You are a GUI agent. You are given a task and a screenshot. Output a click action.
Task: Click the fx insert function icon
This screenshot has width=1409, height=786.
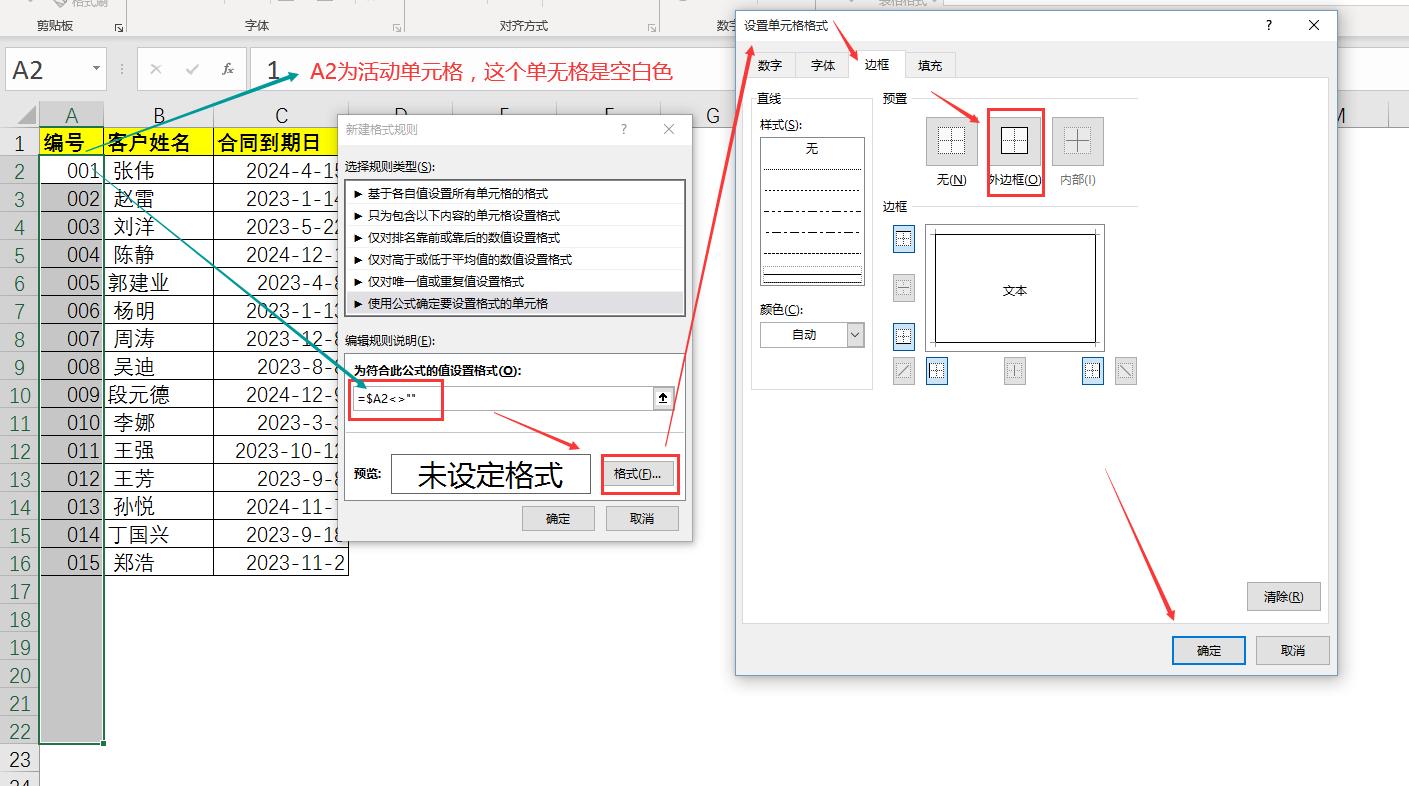(x=228, y=69)
